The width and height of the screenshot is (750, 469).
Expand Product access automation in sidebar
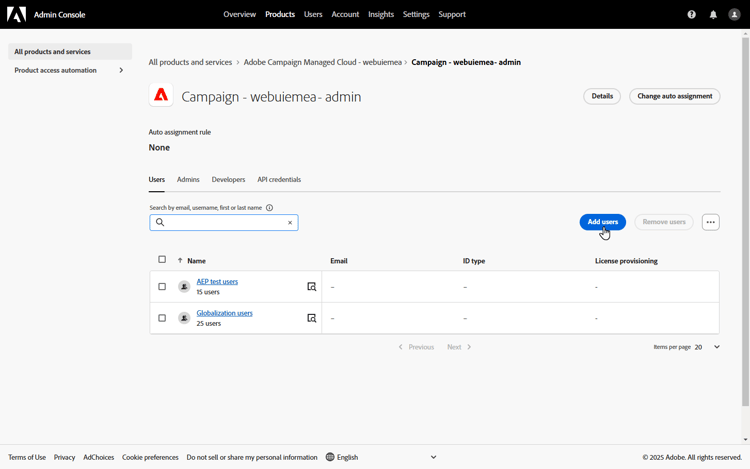click(x=121, y=70)
